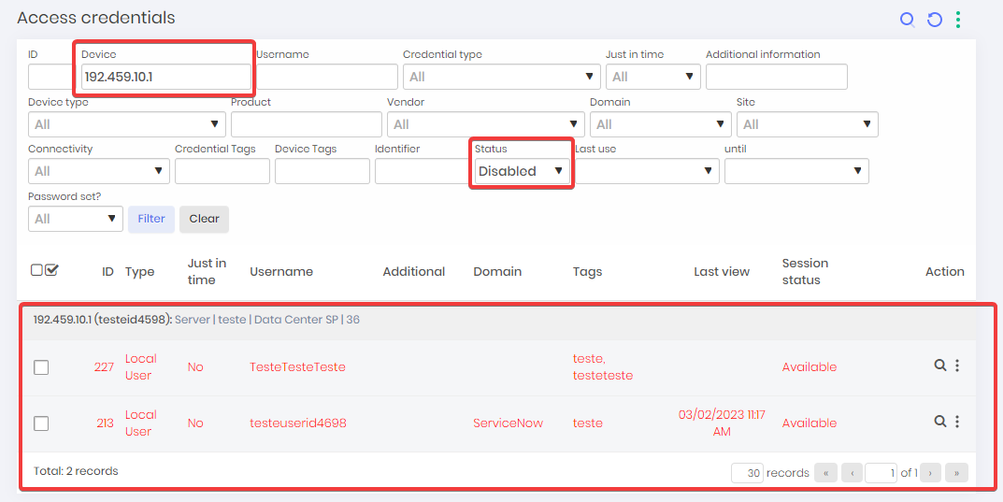Click the search magnifier icon in header
This screenshot has height=502, width=1003.
(907, 20)
